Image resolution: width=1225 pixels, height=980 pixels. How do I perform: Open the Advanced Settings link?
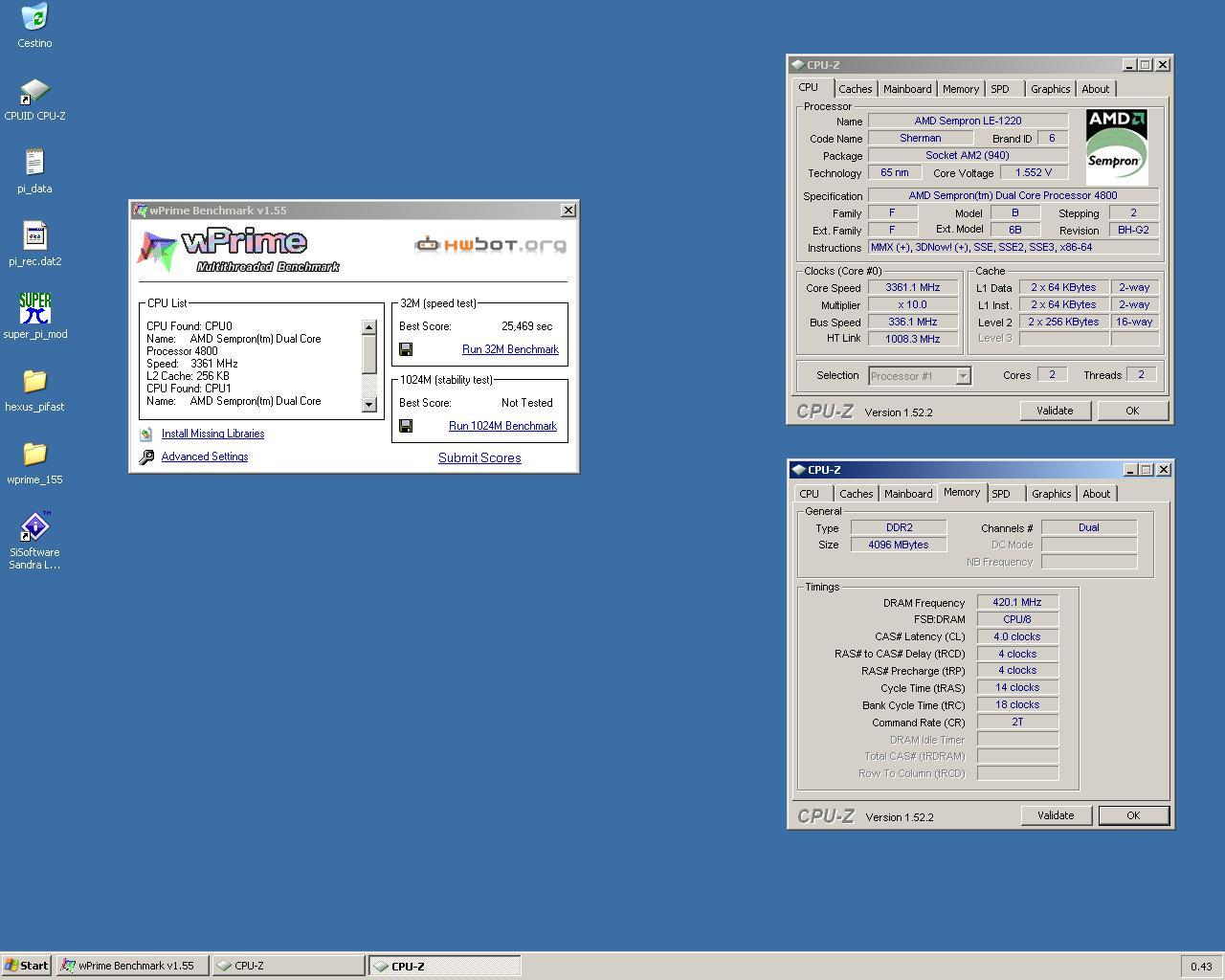(x=205, y=457)
